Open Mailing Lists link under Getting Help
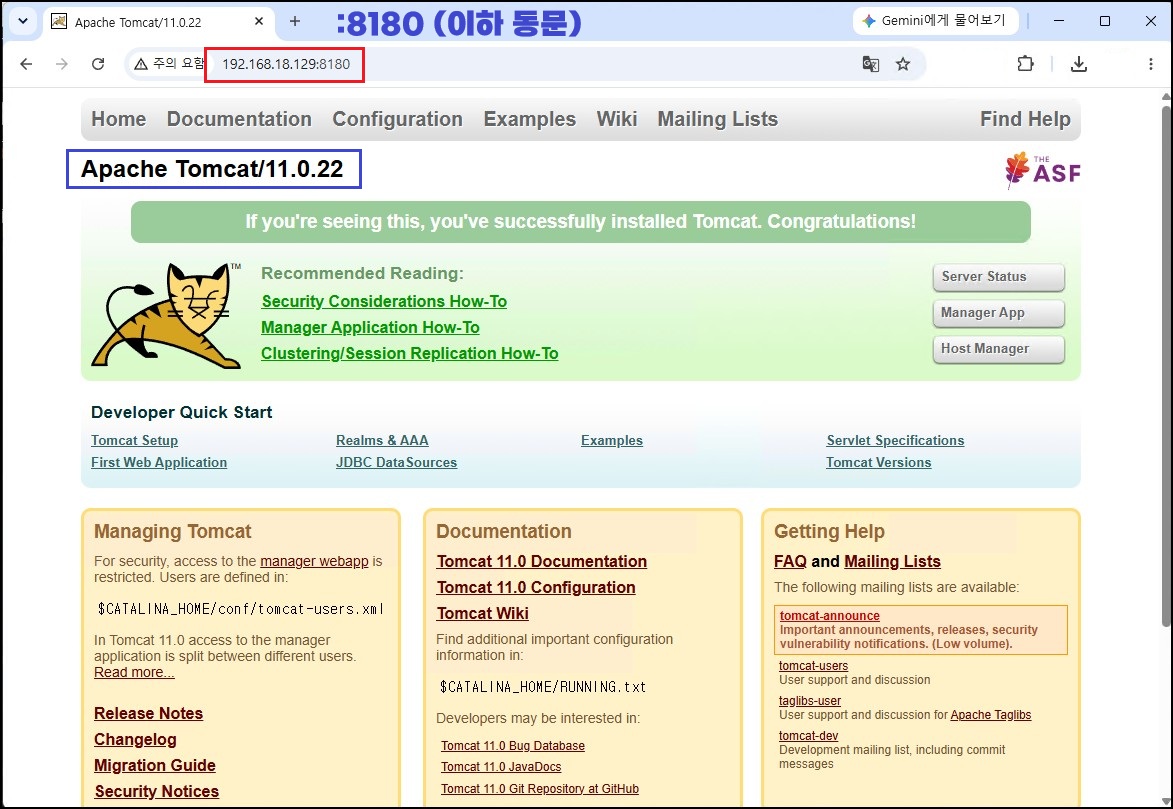1173x809 pixels. click(x=892, y=561)
